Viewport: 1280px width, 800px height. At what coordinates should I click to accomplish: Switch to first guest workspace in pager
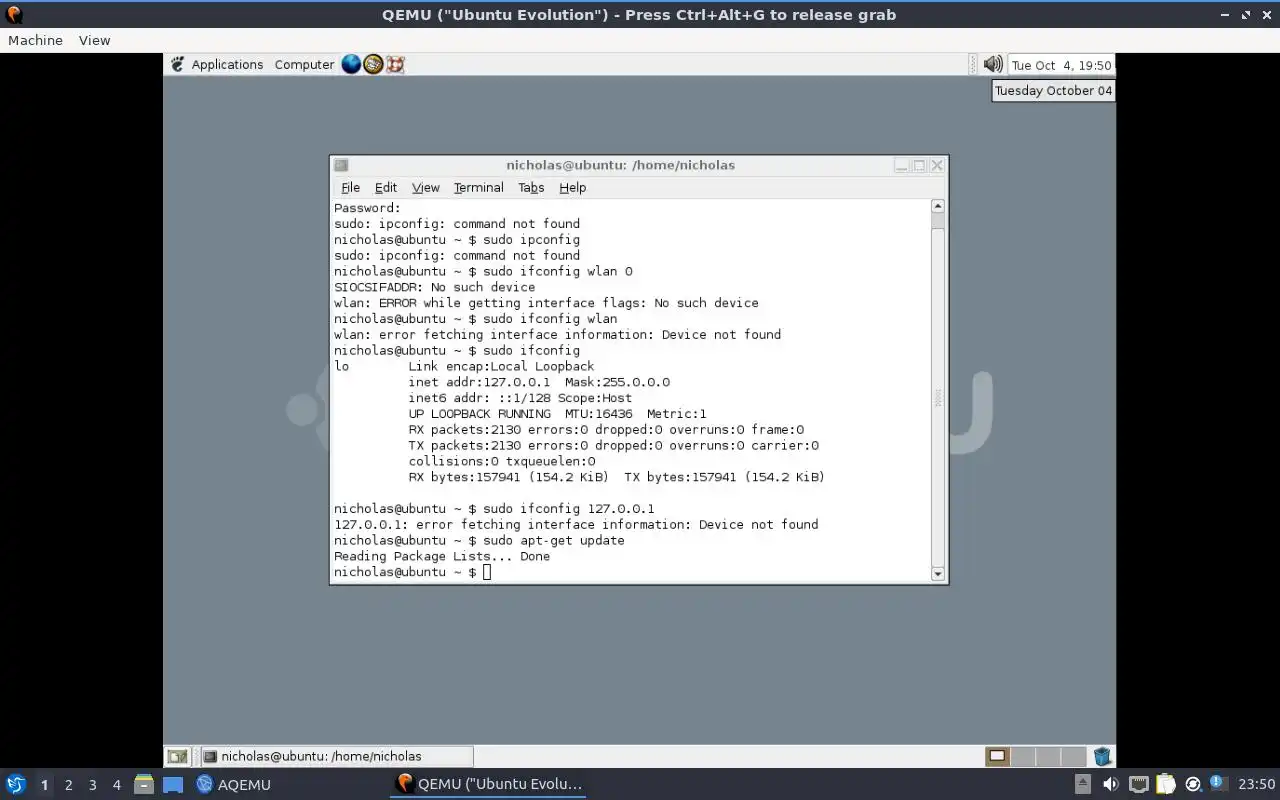997,756
